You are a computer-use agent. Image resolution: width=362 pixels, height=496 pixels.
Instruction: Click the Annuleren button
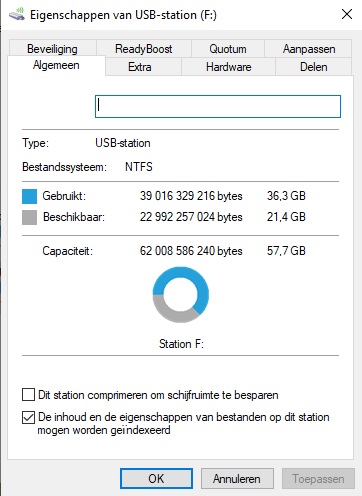pyautogui.click(x=237, y=479)
